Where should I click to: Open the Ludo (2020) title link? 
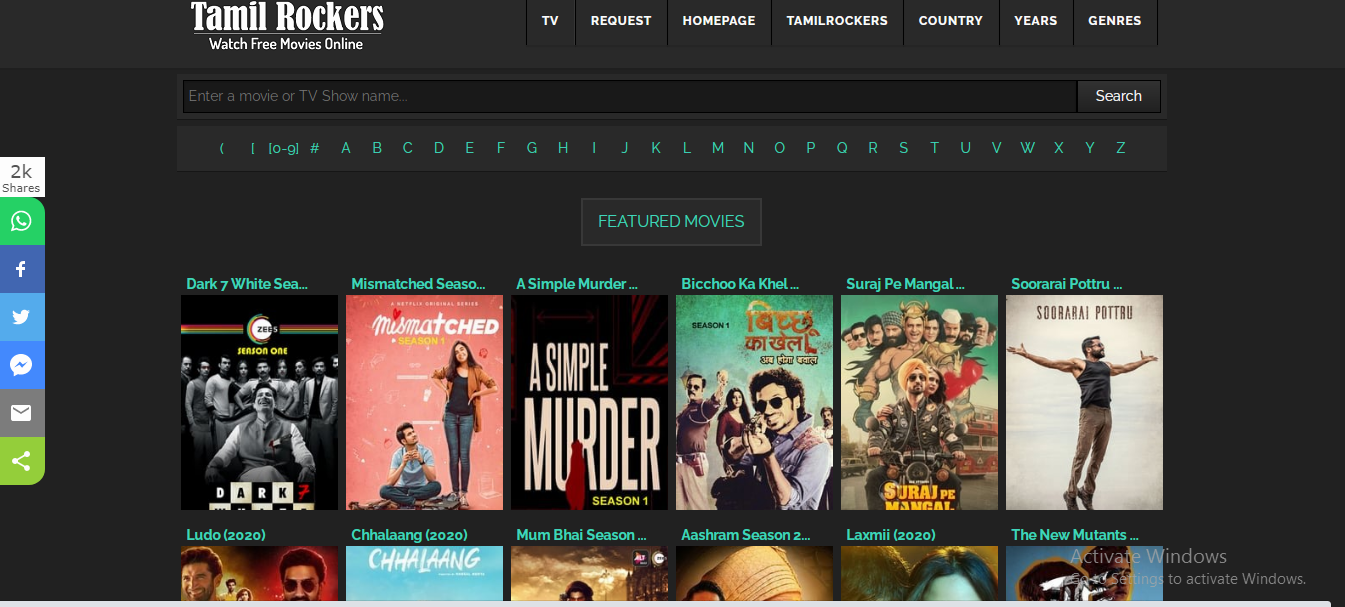point(226,535)
